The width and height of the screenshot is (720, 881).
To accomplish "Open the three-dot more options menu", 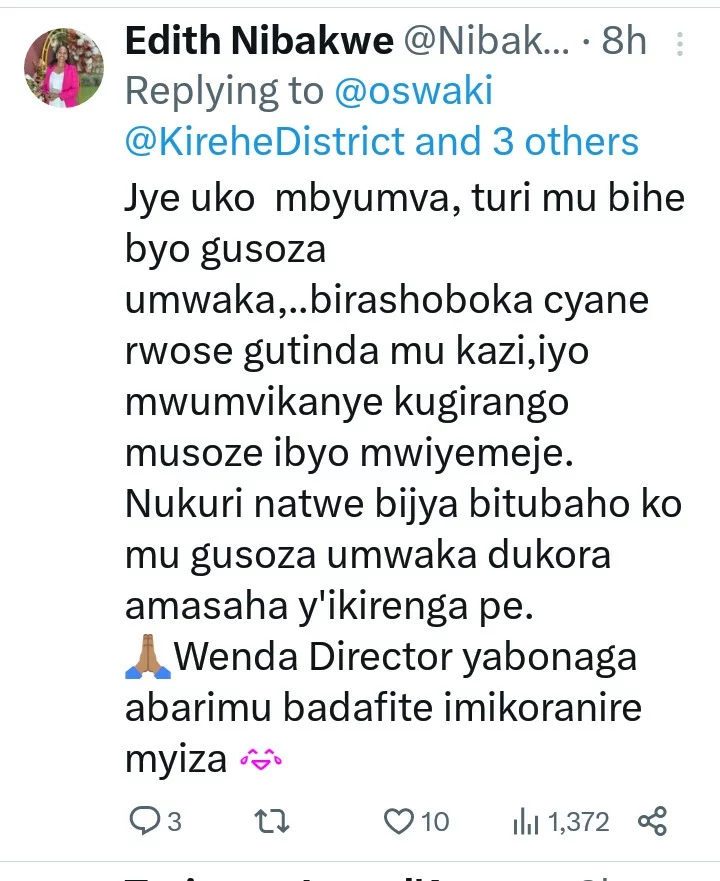I will [x=680, y=44].
